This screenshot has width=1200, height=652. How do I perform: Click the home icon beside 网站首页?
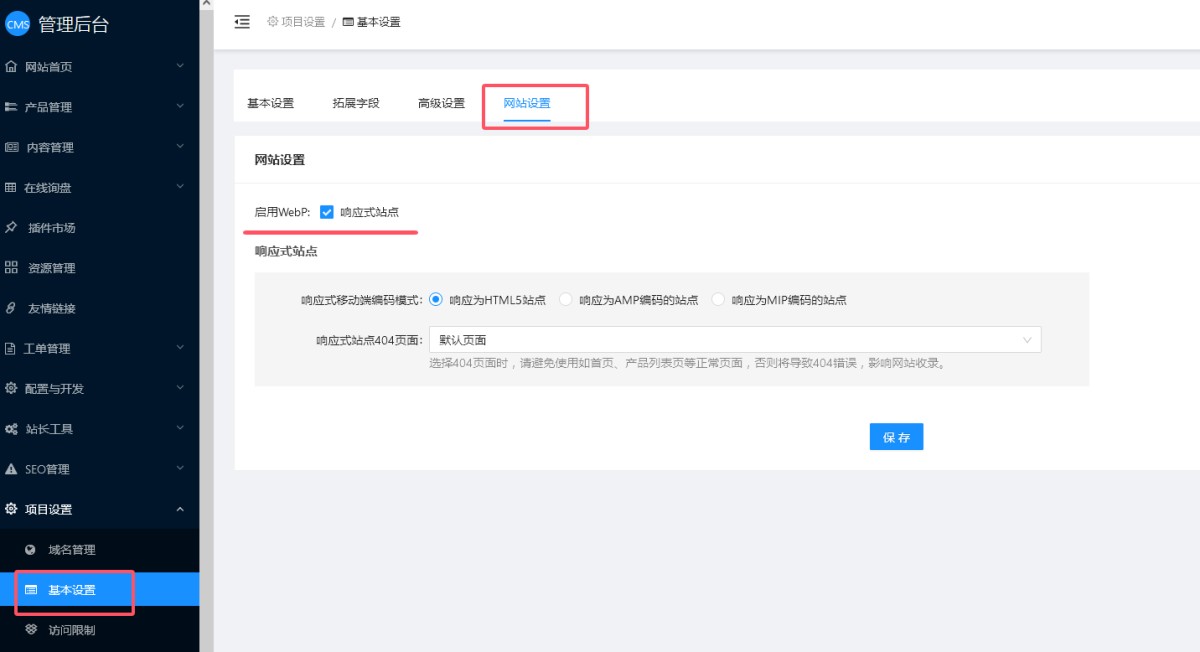point(11,67)
